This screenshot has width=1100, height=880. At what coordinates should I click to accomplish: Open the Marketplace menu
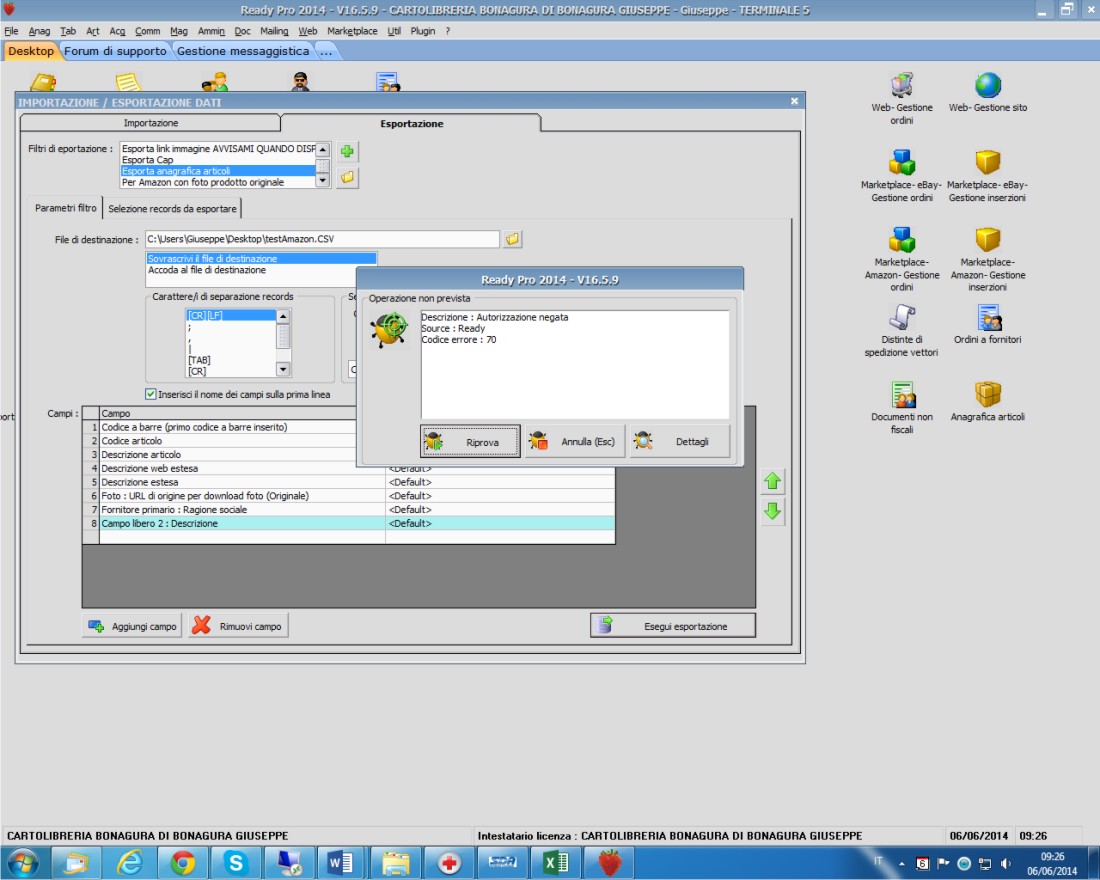[351, 31]
